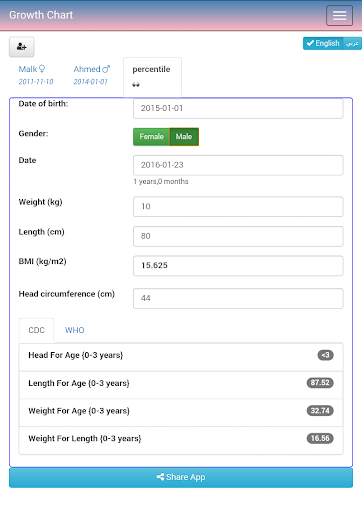This screenshot has height=512, width=362.
Task: Click the 16.56 percentile badge
Action: coord(320,438)
